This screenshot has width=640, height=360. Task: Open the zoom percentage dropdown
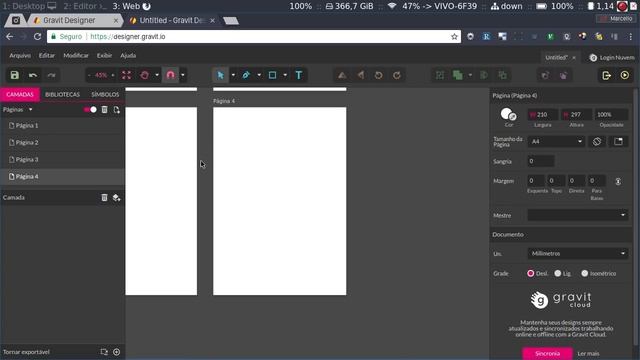[x=101, y=75]
